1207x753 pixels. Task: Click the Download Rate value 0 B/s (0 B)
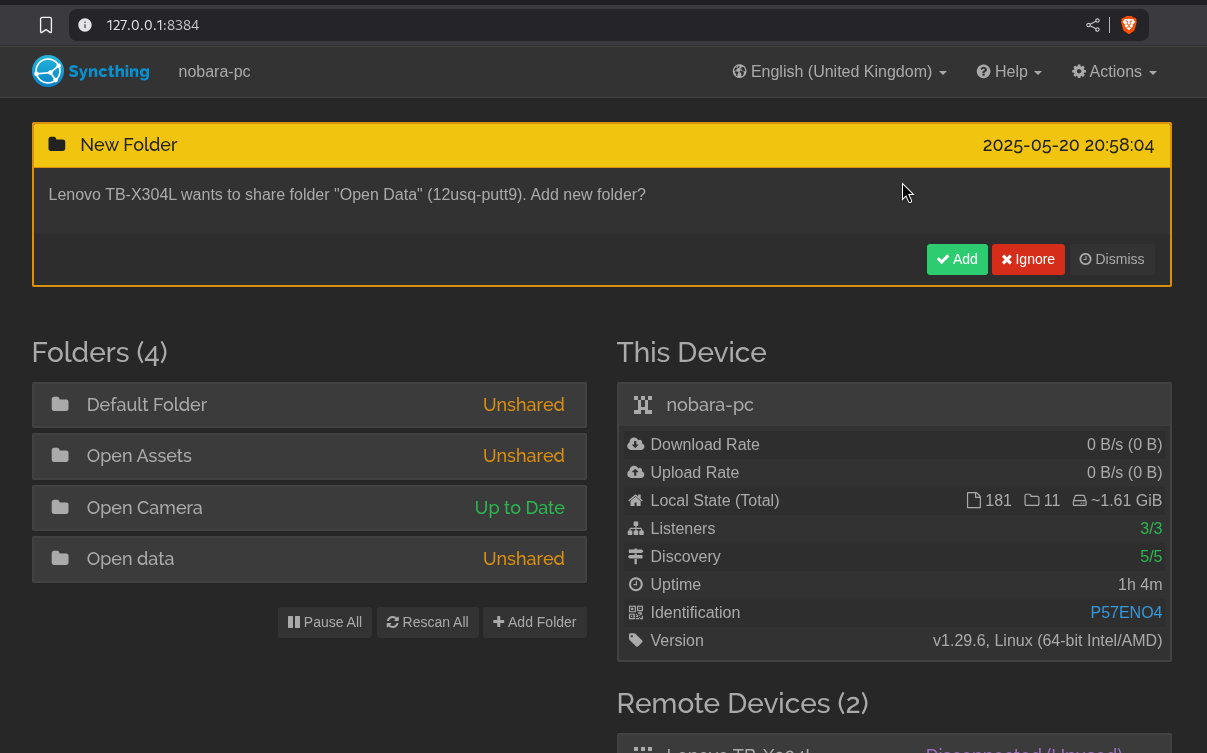(1124, 444)
